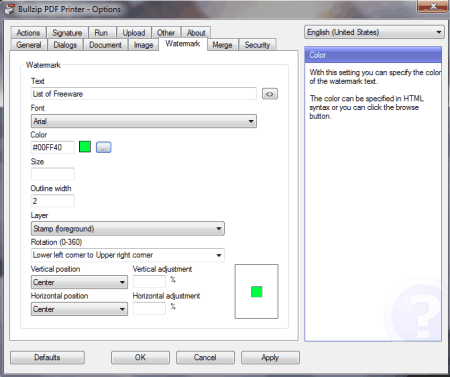Open the Rotation dropdown
Screen dimensions: 450x377
click(x=128, y=255)
